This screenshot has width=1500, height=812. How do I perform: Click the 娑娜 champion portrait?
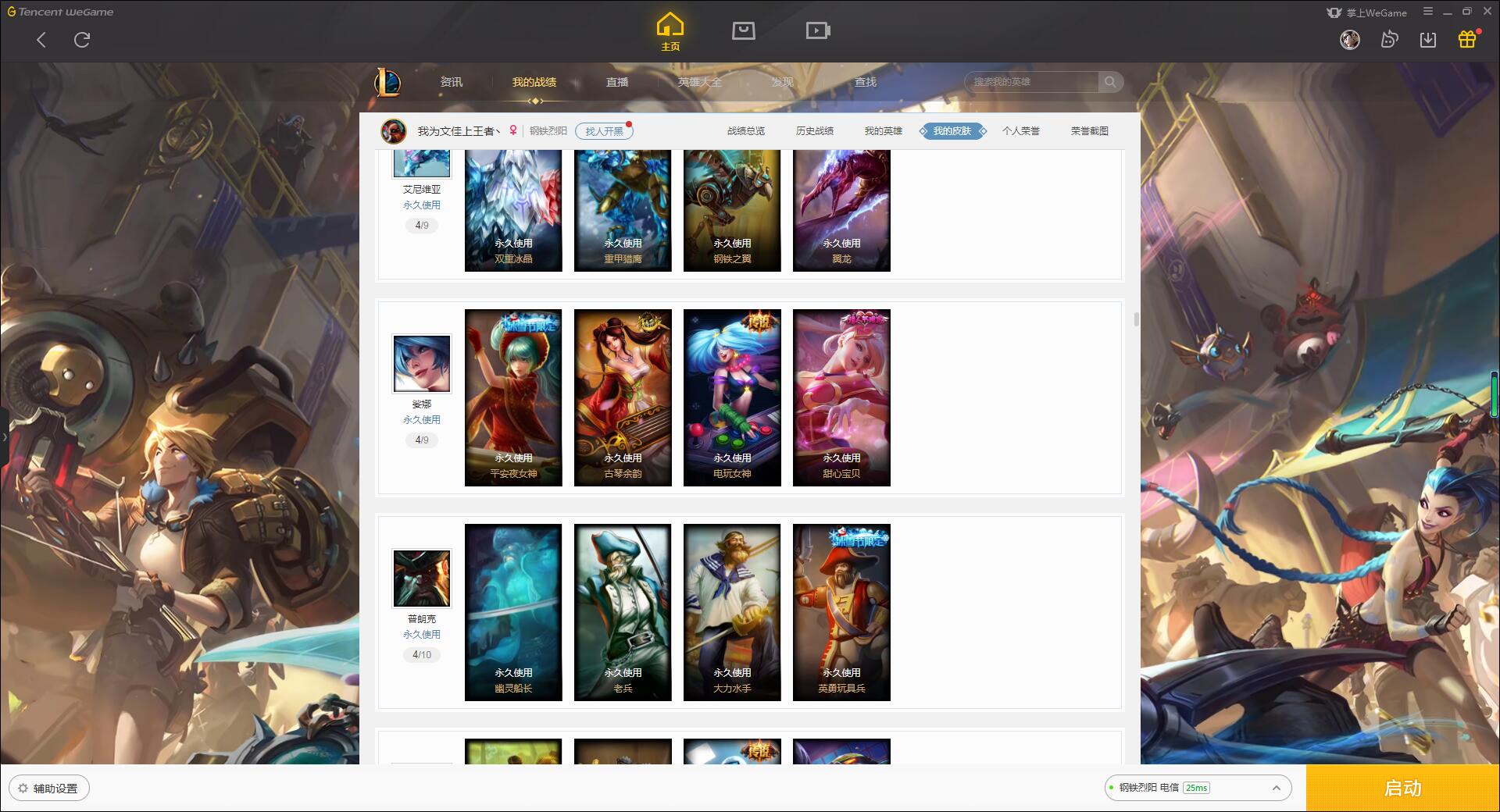click(x=422, y=364)
